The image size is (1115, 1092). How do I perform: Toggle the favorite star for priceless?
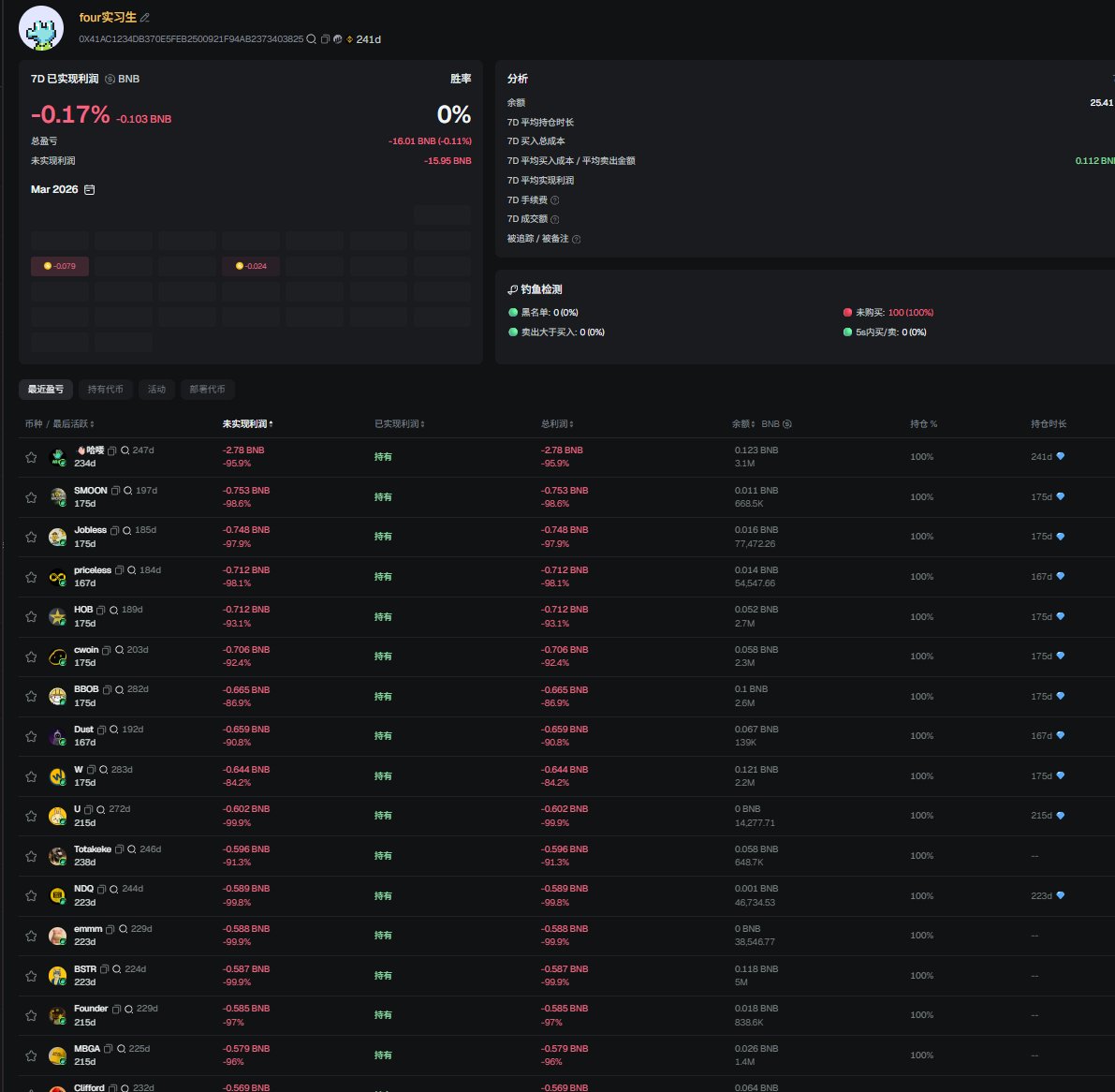click(x=31, y=577)
